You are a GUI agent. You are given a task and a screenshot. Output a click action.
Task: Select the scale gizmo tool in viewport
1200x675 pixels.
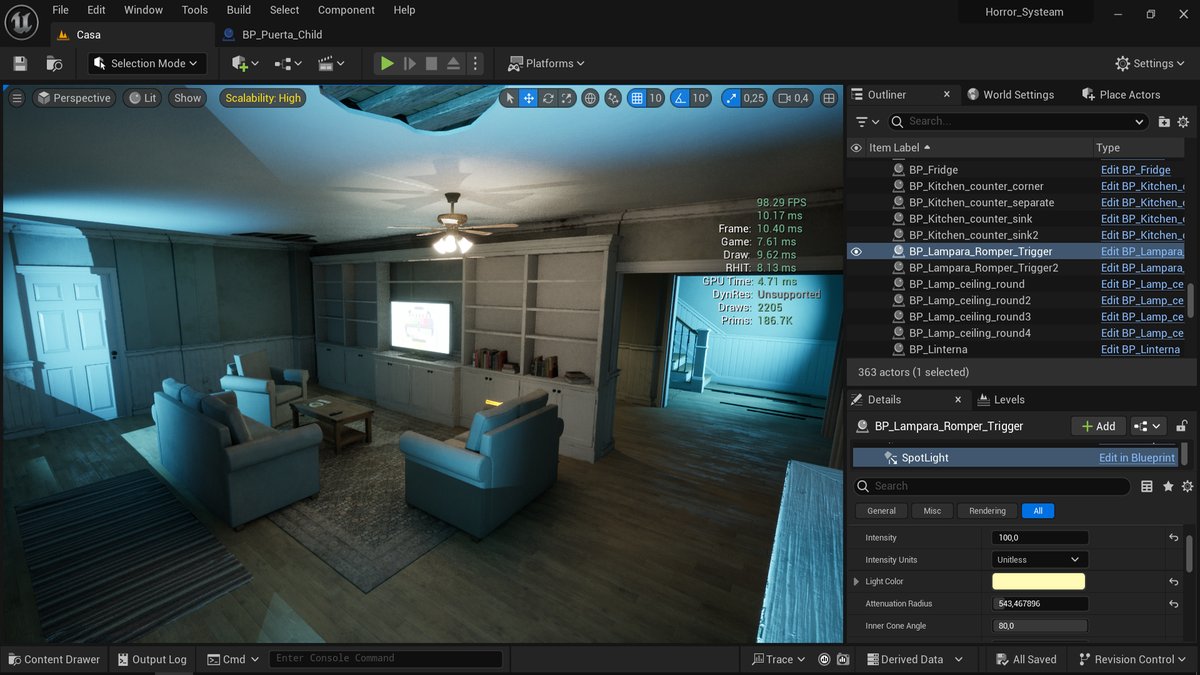(x=567, y=98)
